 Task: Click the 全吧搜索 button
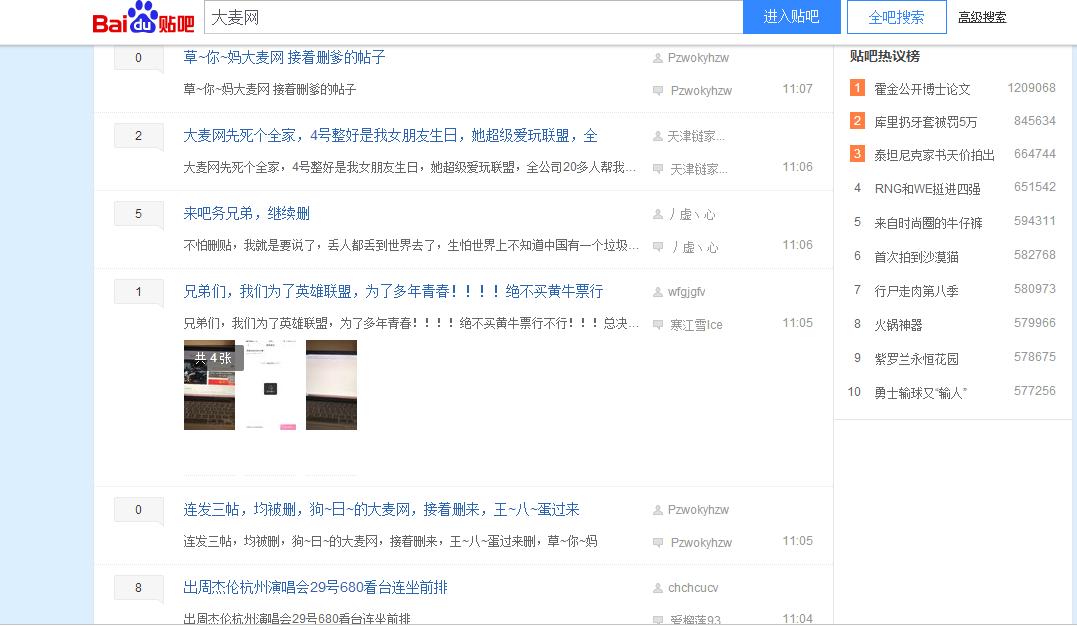[x=896, y=17]
